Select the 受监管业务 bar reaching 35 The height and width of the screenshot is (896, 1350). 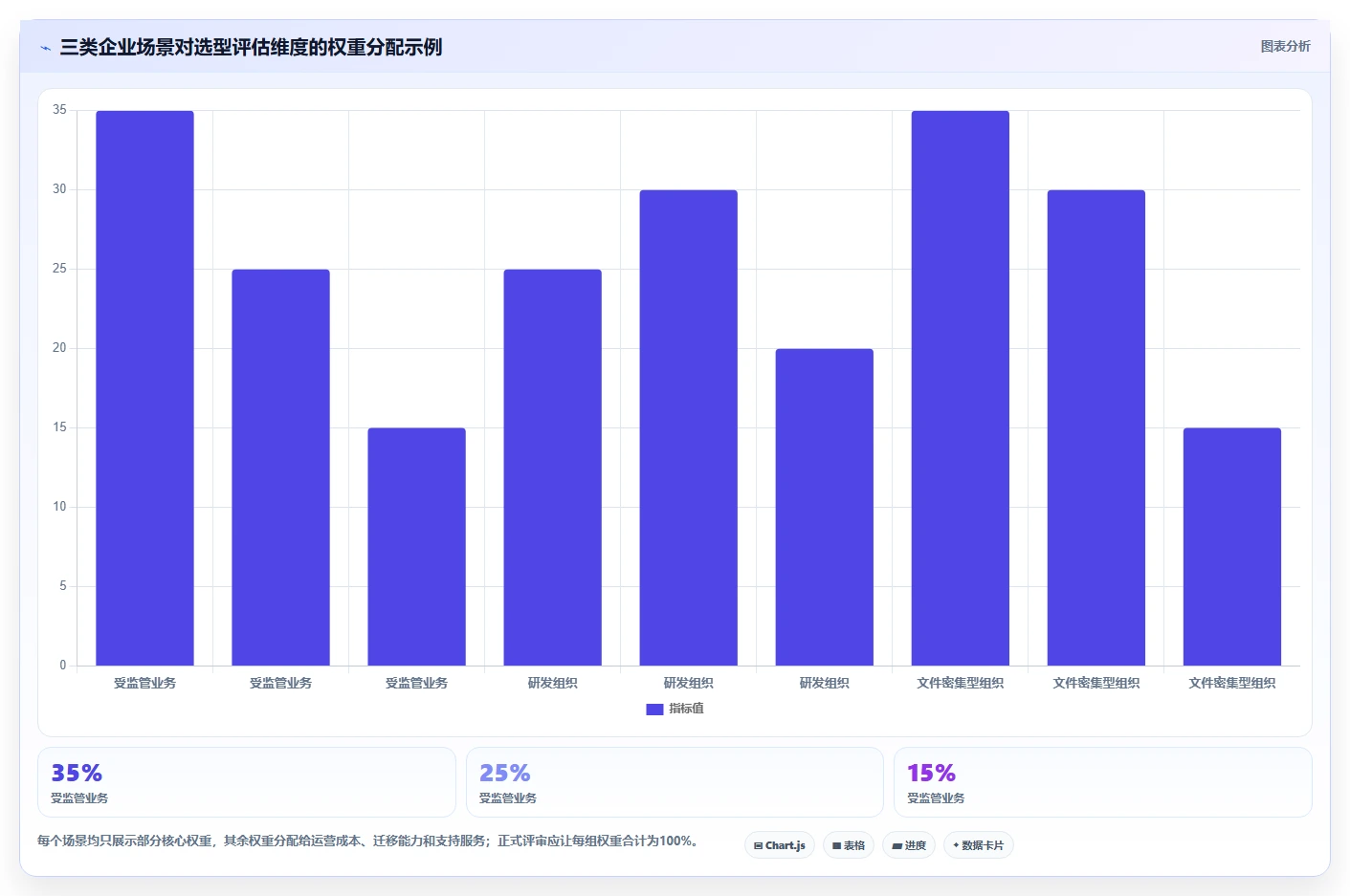(144, 388)
